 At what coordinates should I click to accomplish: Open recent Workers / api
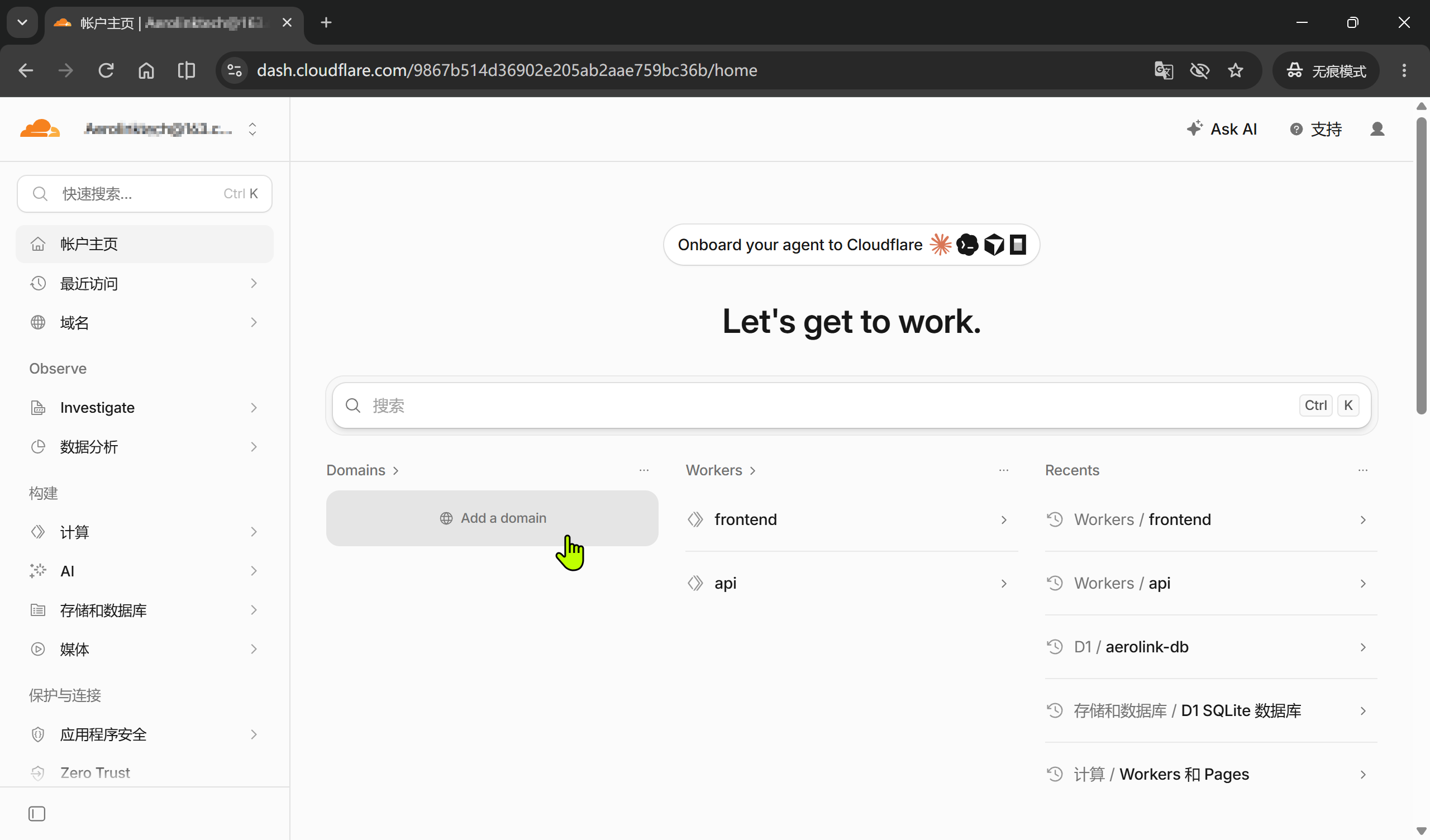tap(1211, 583)
